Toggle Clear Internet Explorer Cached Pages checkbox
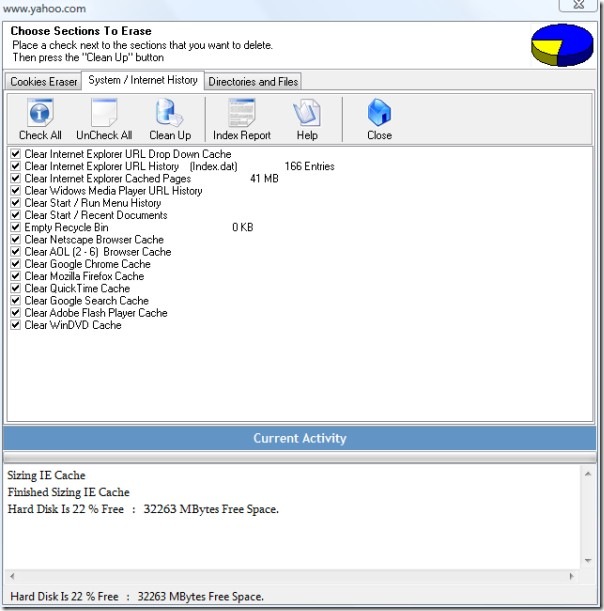The width and height of the screenshot is (604, 611). pos(16,178)
